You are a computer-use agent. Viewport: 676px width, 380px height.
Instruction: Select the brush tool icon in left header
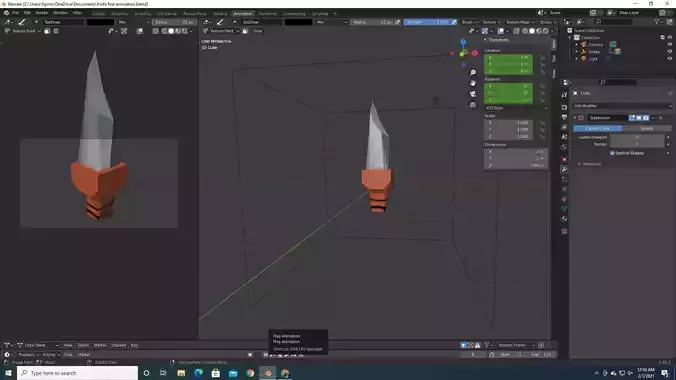tap(22, 22)
